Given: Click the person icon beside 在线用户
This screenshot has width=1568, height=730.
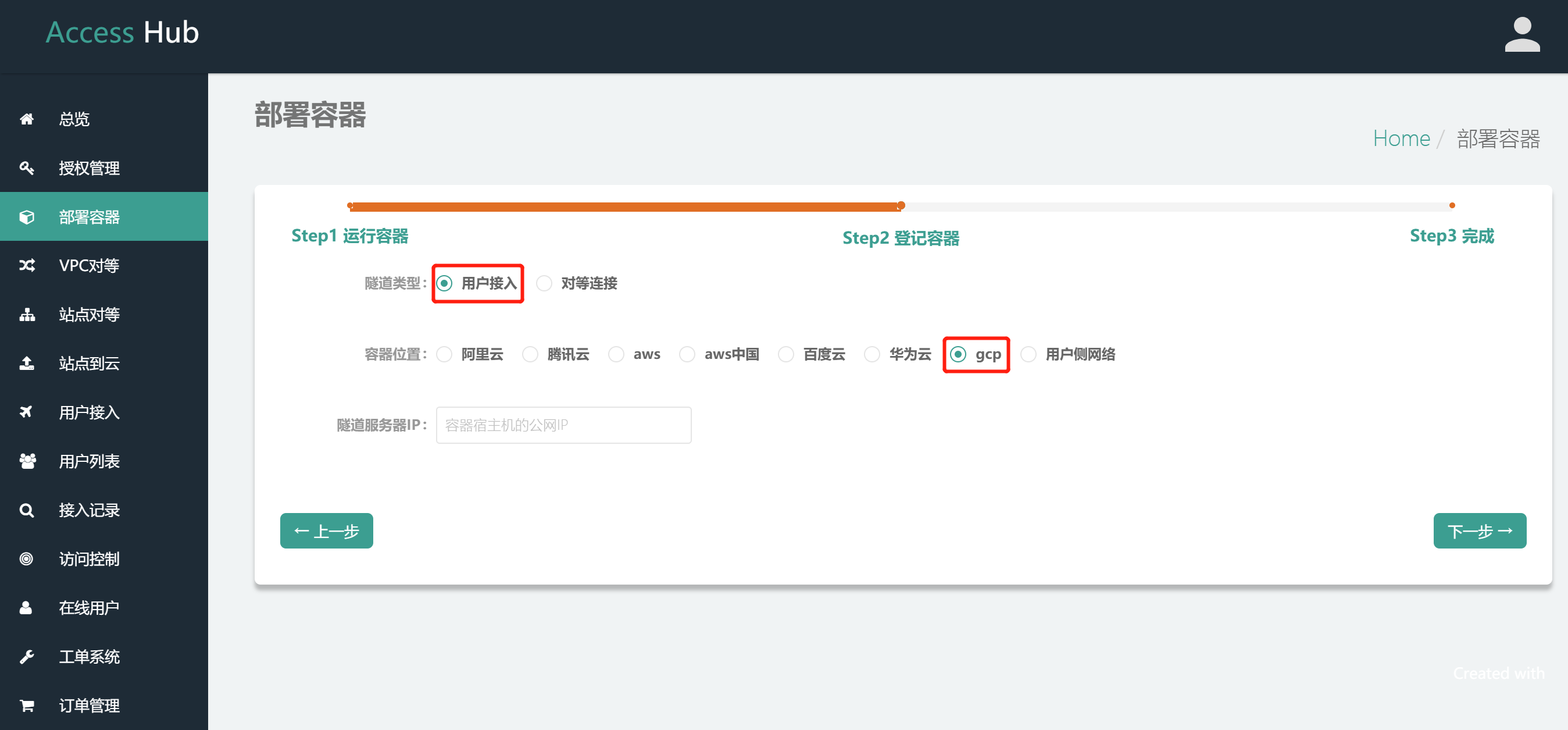Looking at the screenshot, I should 26,608.
